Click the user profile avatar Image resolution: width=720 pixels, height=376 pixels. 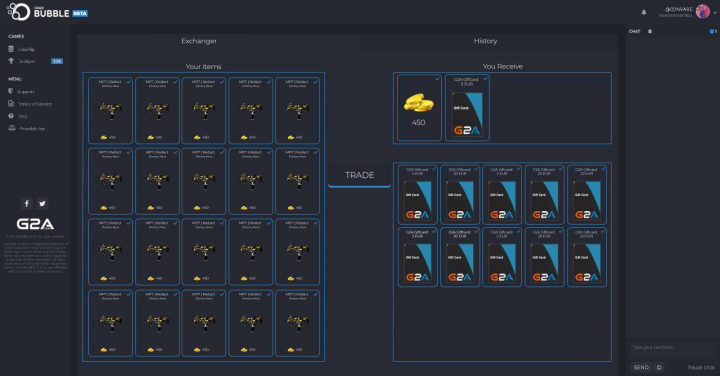click(703, 11)
